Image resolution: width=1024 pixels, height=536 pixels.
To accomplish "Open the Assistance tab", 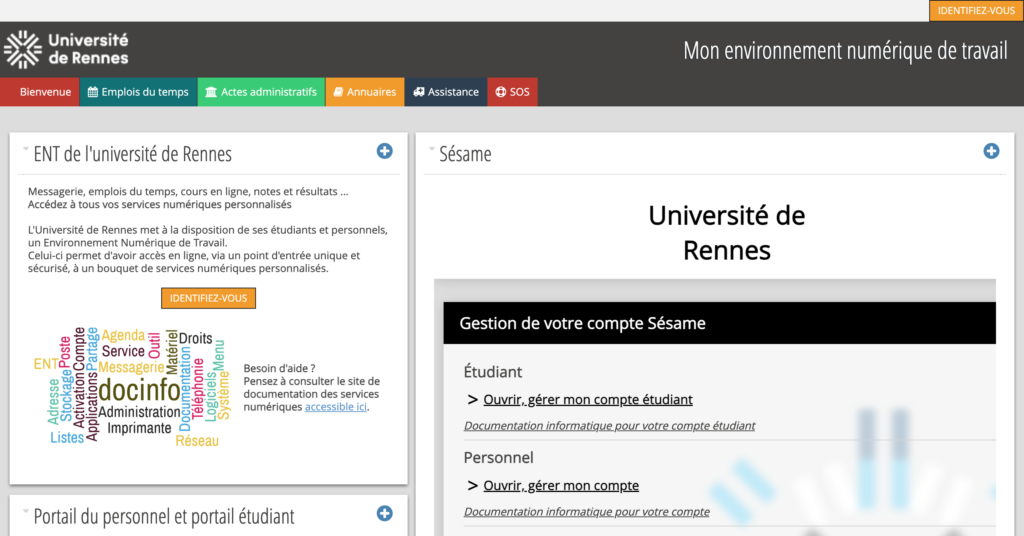I will click(446, 92).
